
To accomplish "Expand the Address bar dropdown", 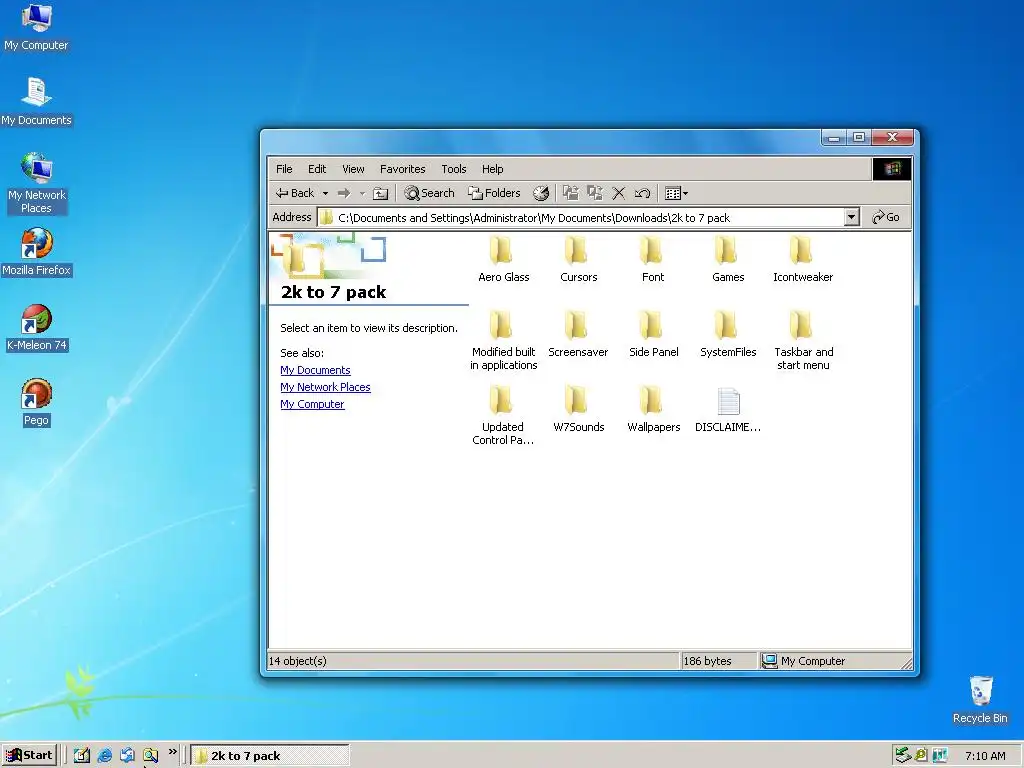I will tap(851, 217).
